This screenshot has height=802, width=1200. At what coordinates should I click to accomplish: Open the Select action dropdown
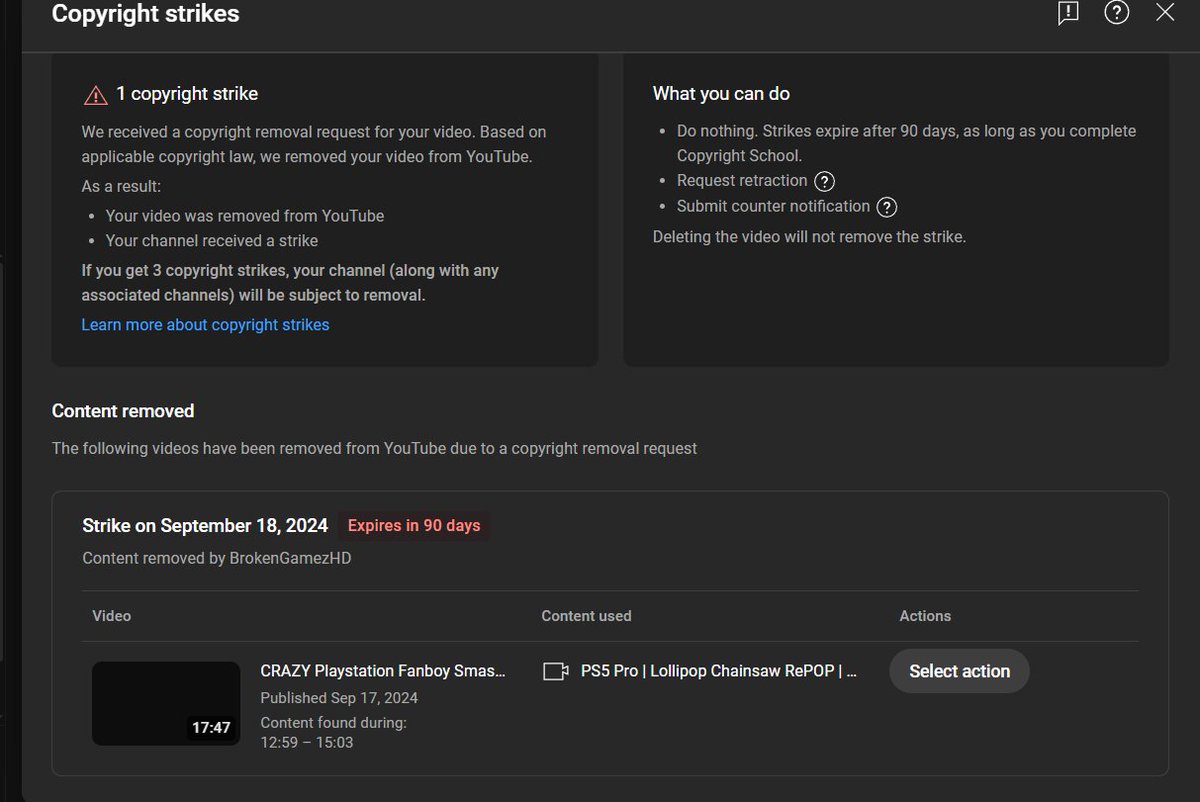click(959, 671)
